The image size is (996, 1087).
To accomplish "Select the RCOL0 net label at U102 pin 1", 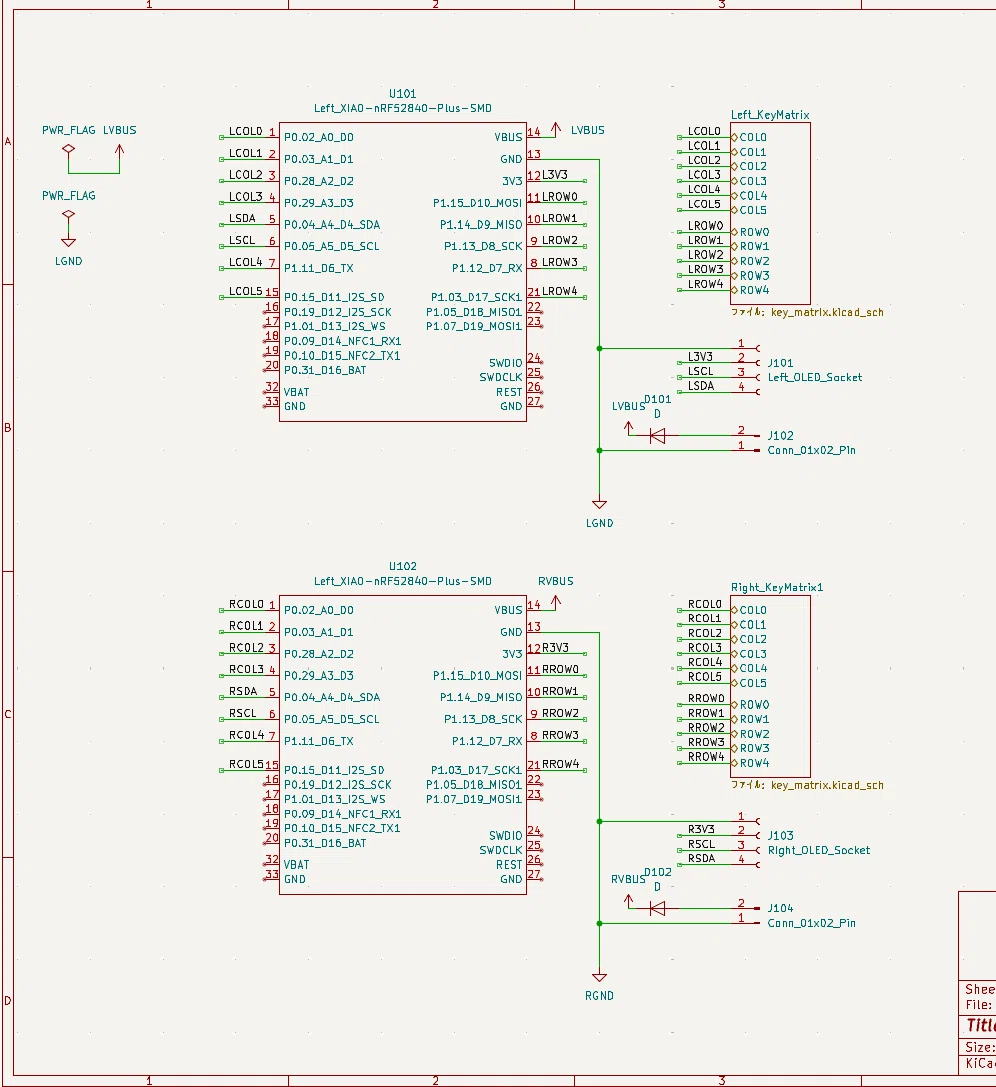I will (247, 605).
